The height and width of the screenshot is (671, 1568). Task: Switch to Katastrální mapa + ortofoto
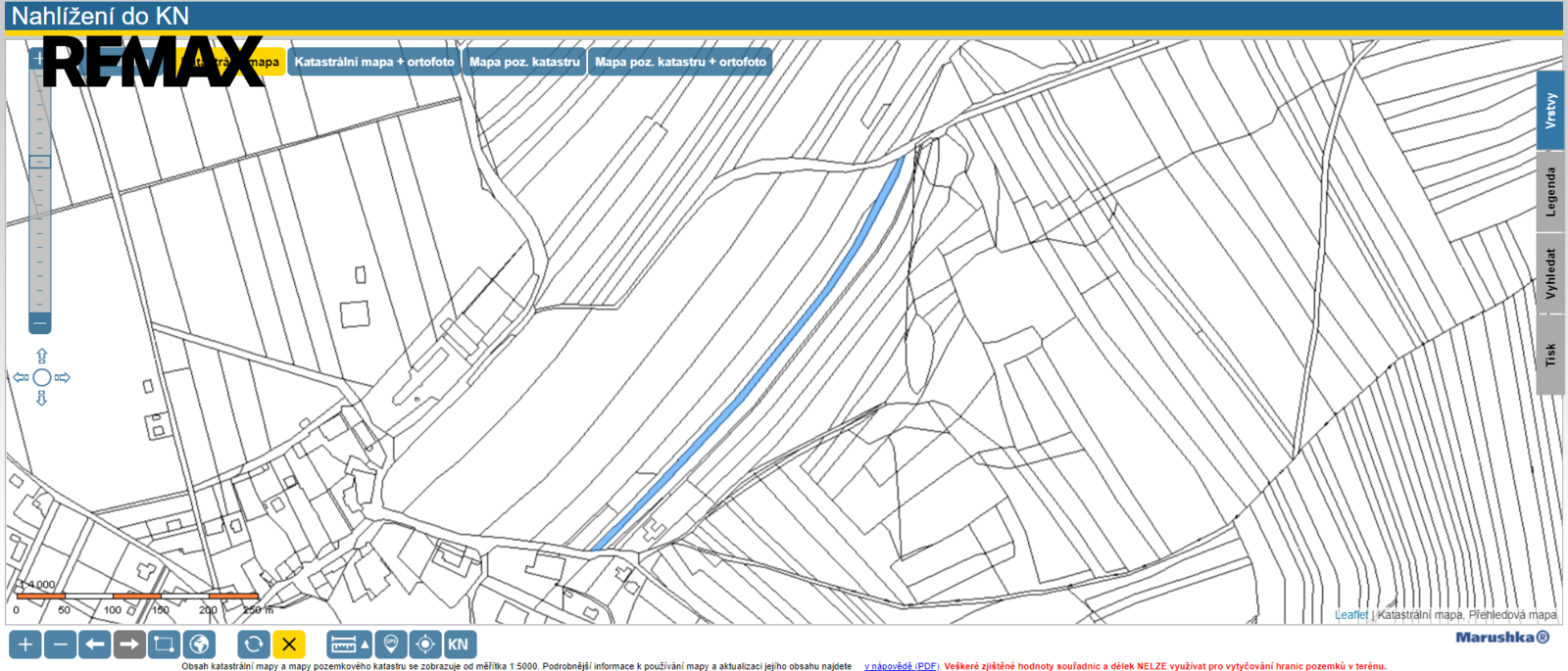pyautogui.click(x=374, y=62)
